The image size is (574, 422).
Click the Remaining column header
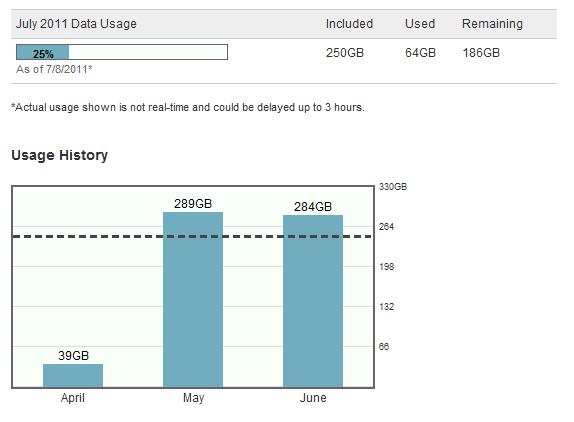tap(492, 24)
